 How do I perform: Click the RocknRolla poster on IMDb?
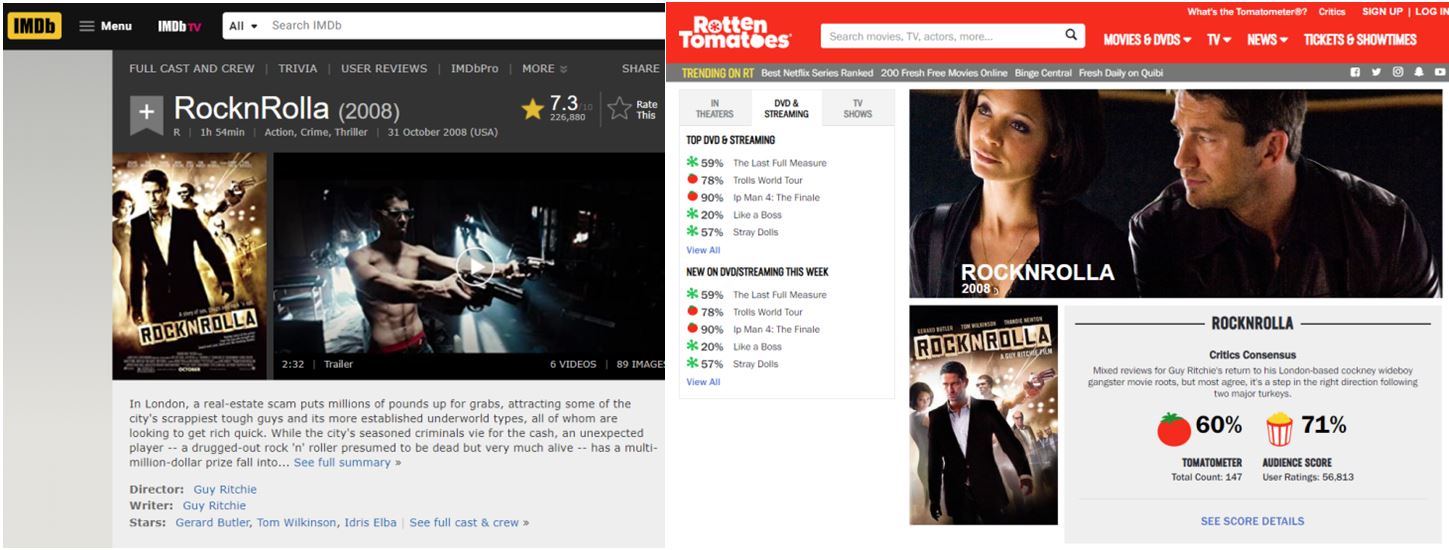[190, 266]
